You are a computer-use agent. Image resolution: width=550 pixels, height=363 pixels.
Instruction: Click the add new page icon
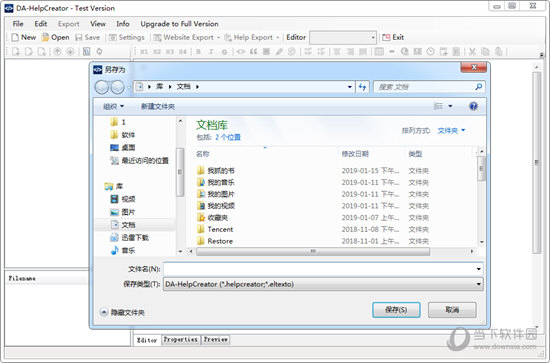point(16,52)
